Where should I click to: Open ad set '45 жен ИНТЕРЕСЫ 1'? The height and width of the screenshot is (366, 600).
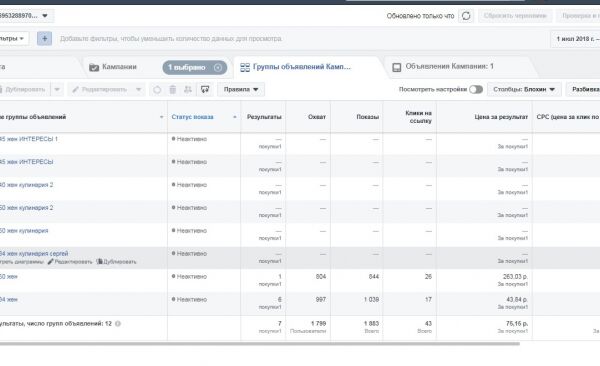[29, 139]
